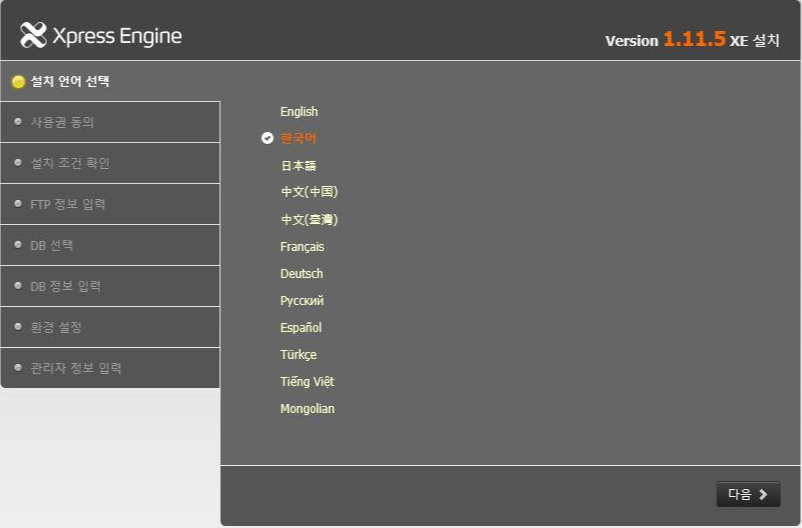Viewport: 802px width, 528px height.
Task: Select English as install language
Action: 299,112
